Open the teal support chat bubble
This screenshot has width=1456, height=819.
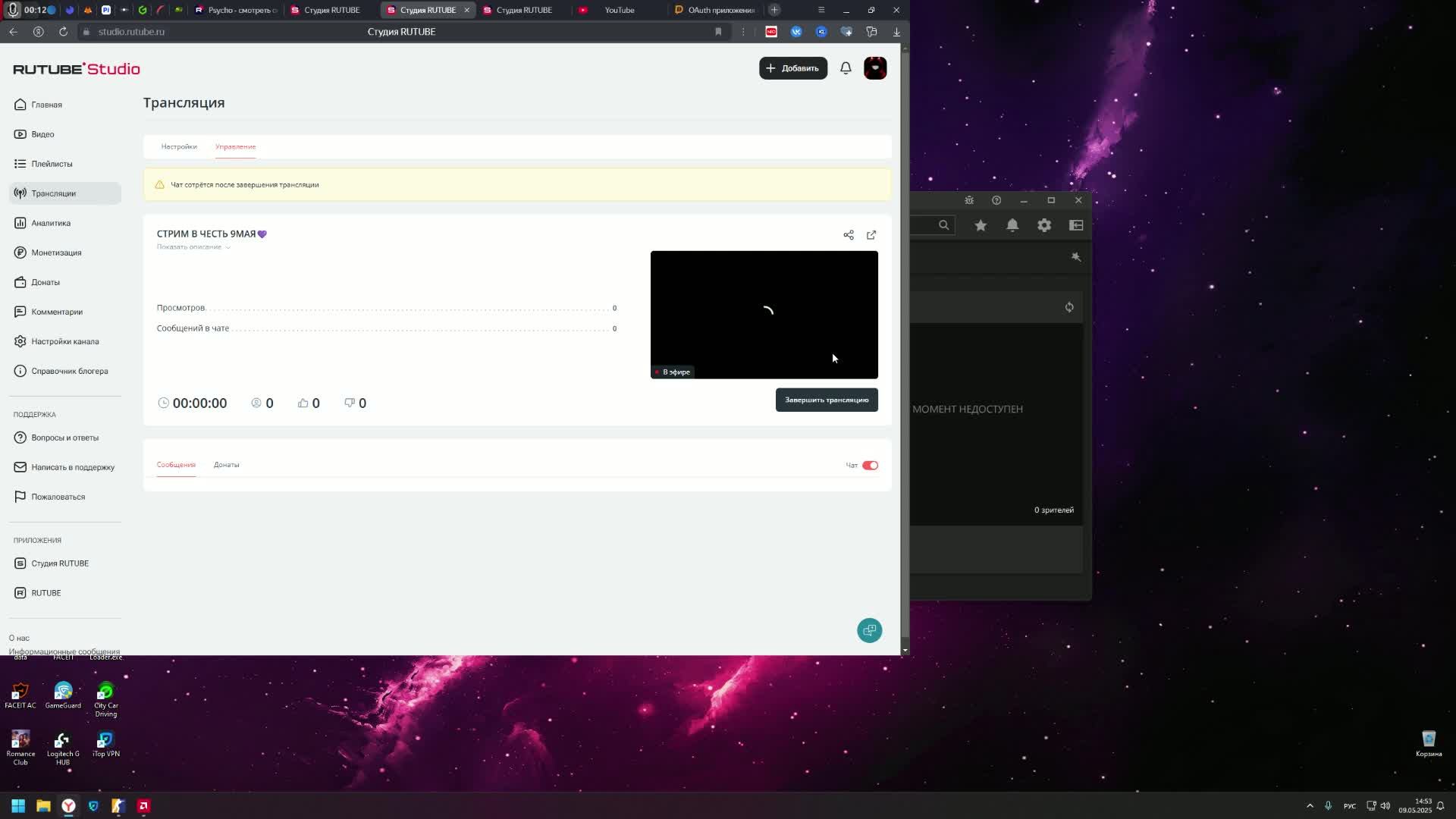point(869,630)
